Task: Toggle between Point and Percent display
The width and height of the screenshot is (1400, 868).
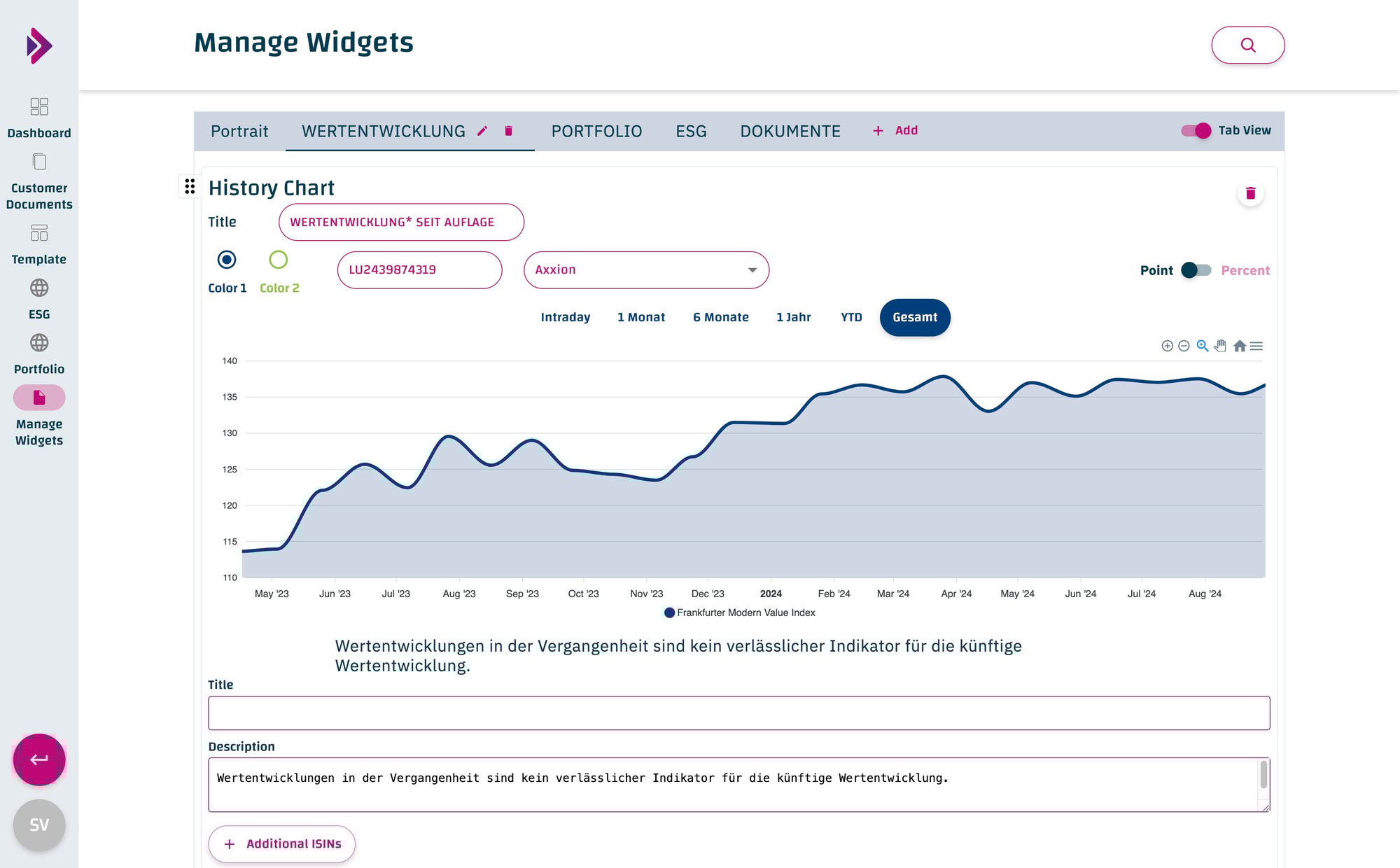Action: (x=1196, y=269)
